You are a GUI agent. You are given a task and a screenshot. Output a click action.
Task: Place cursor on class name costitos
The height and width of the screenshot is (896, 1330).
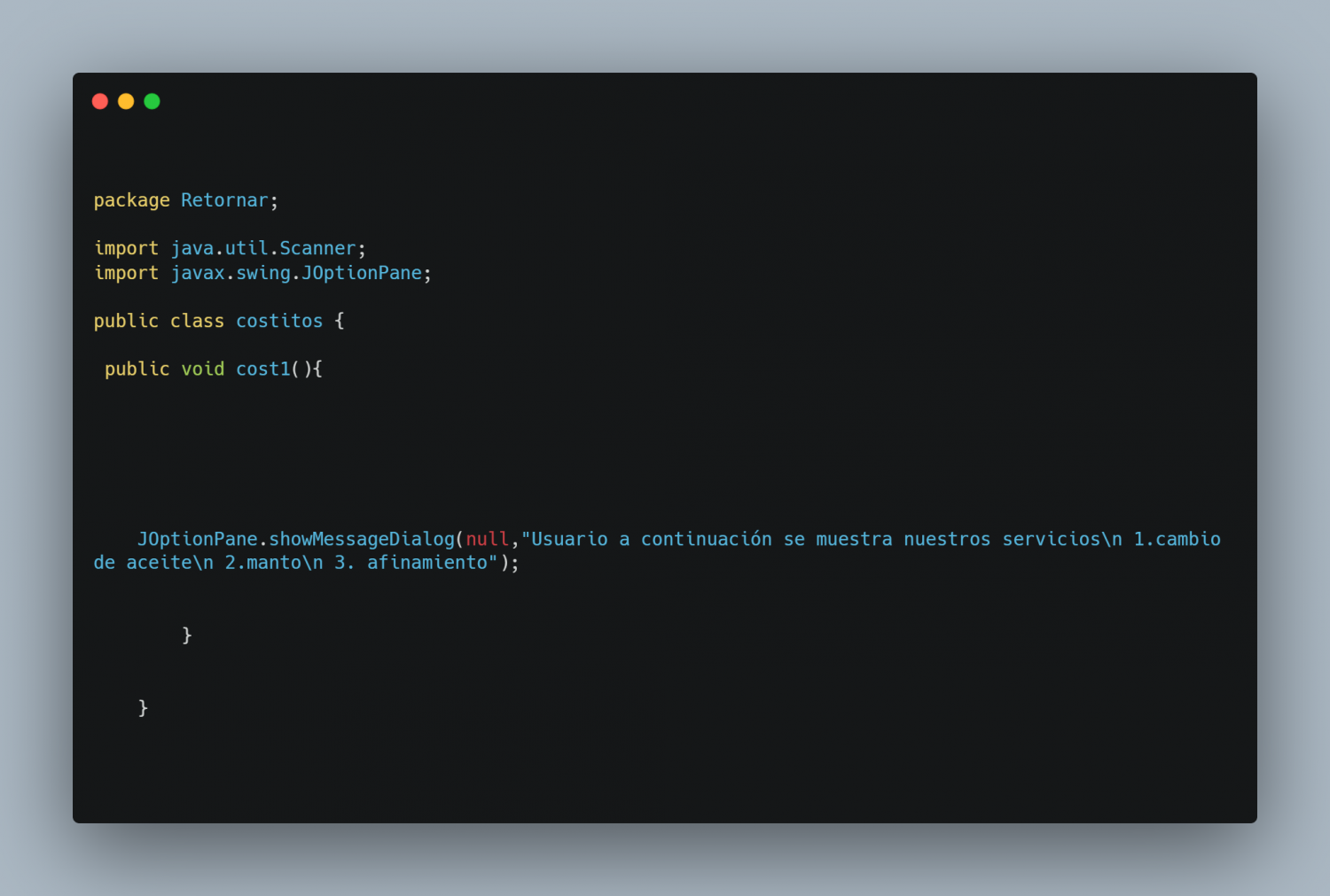coord(279,321)
